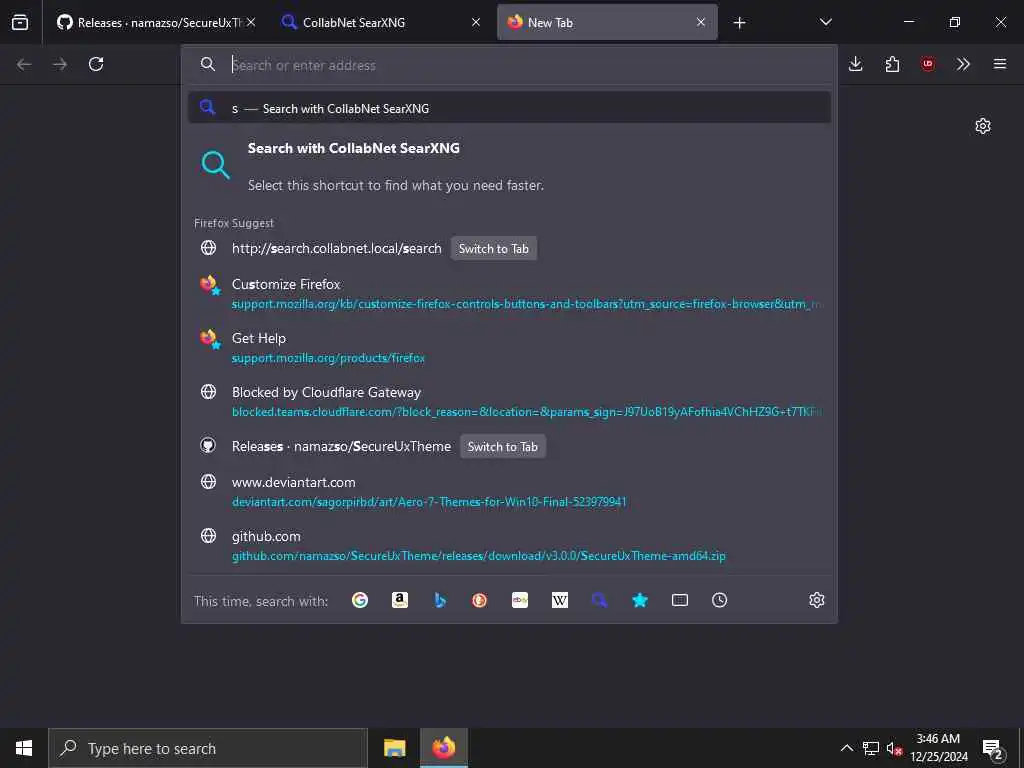The height and width of the screenshot is (768, 1024).
Task: Search this time with DuckDuckGo
Action: (480, 600)
